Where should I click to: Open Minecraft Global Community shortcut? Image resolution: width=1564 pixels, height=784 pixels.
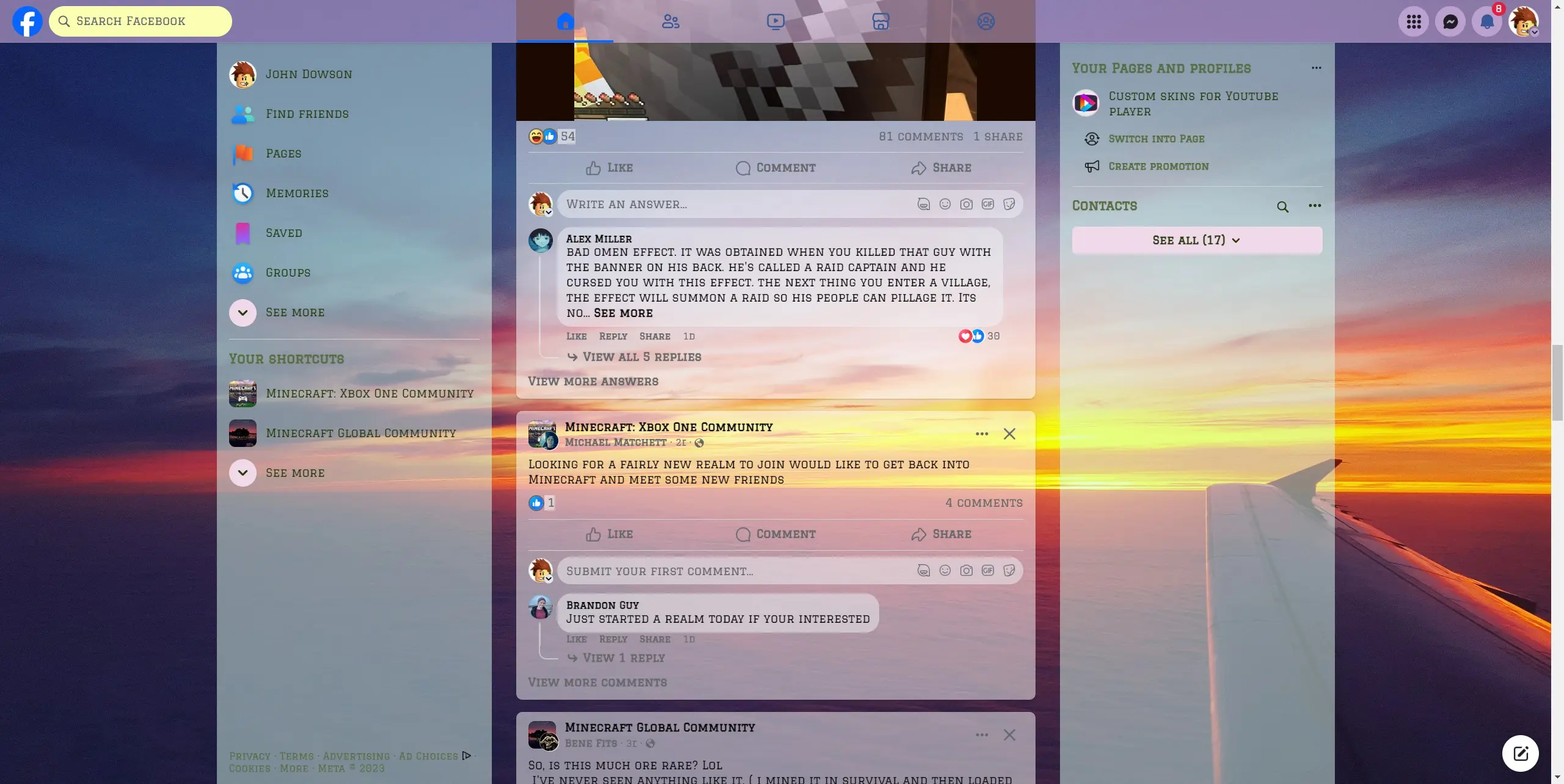point(354,434)
